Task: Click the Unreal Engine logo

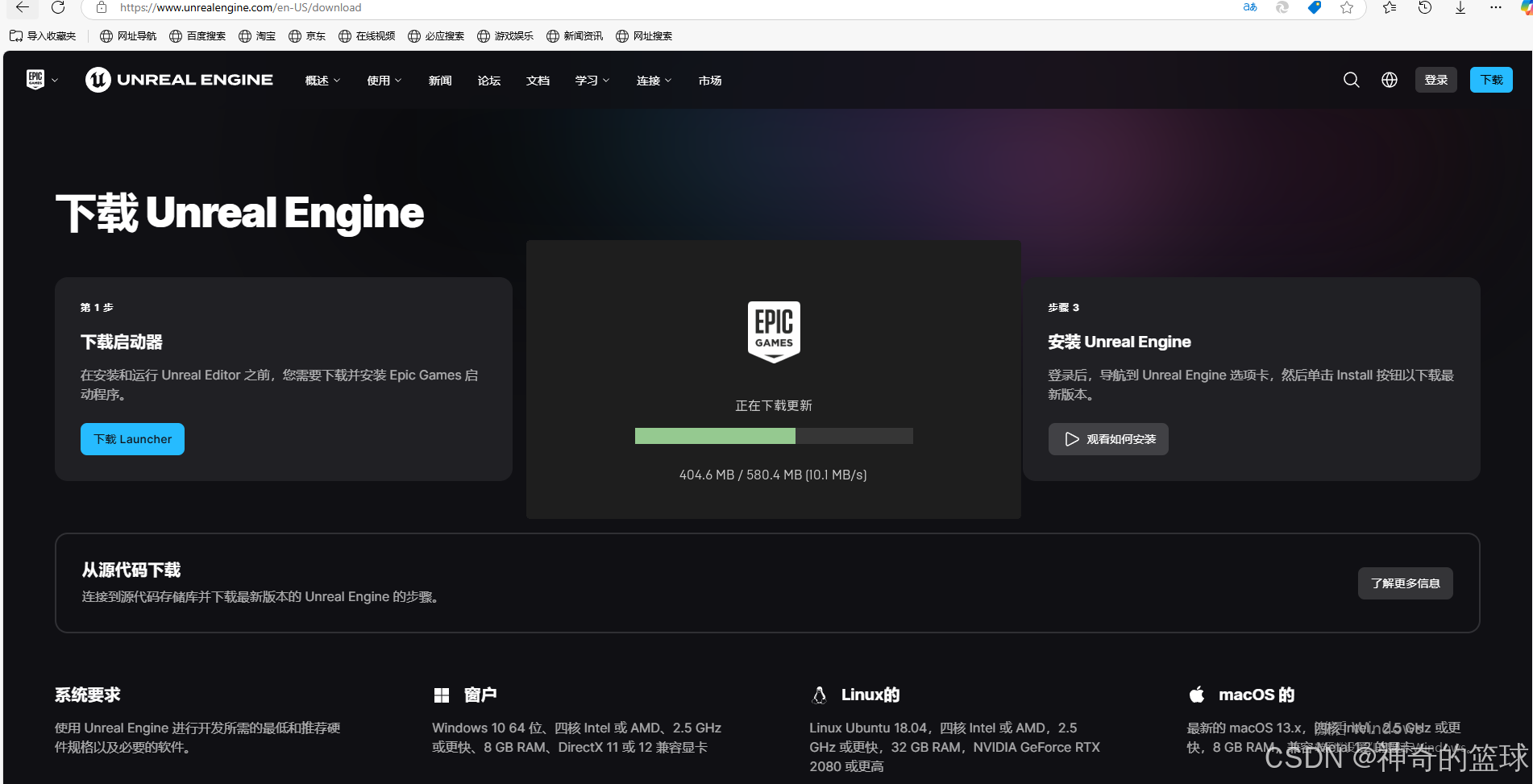Action: [x=180, y=80]
